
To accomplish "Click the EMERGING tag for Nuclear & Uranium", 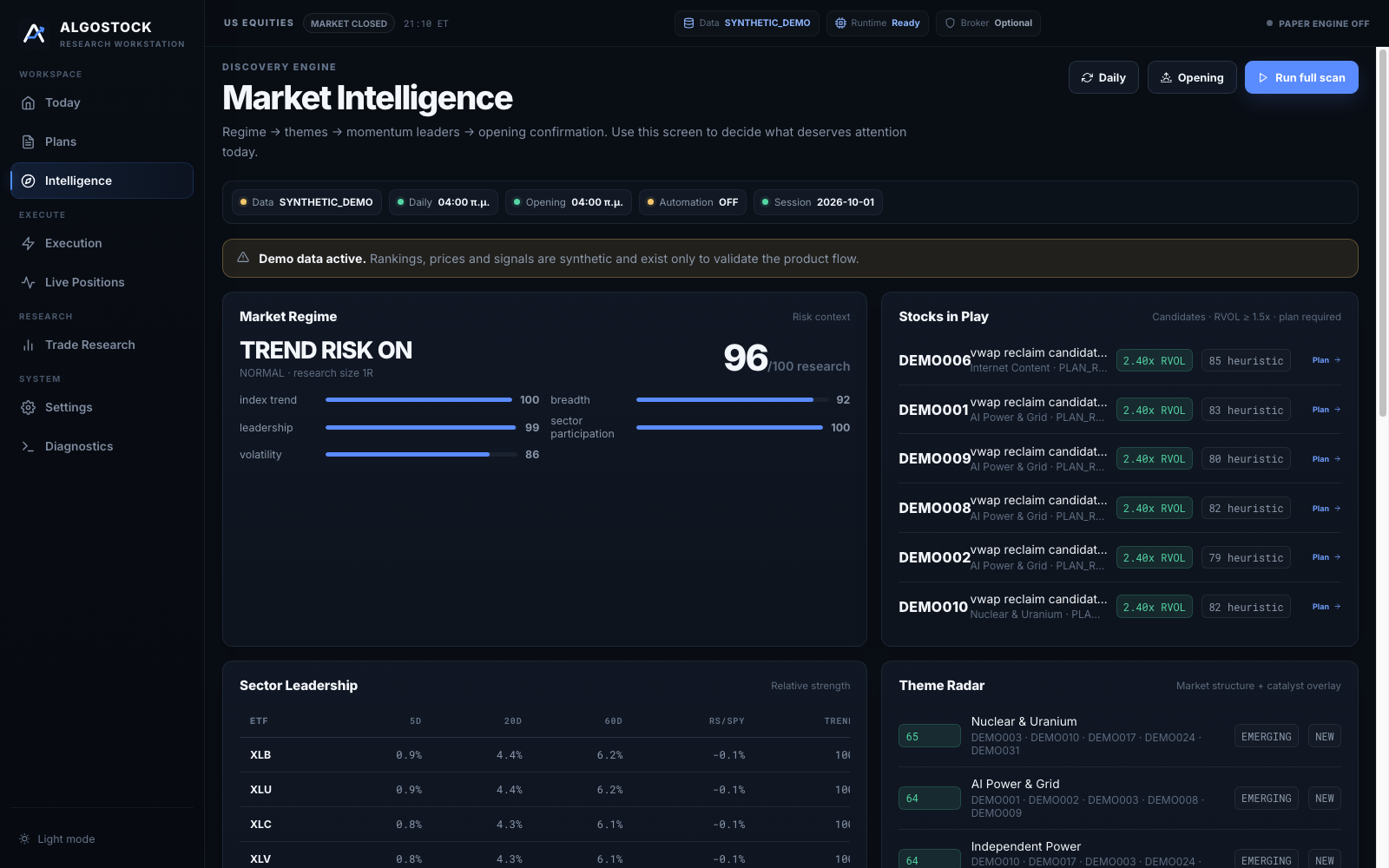I will pos(1266,736).
